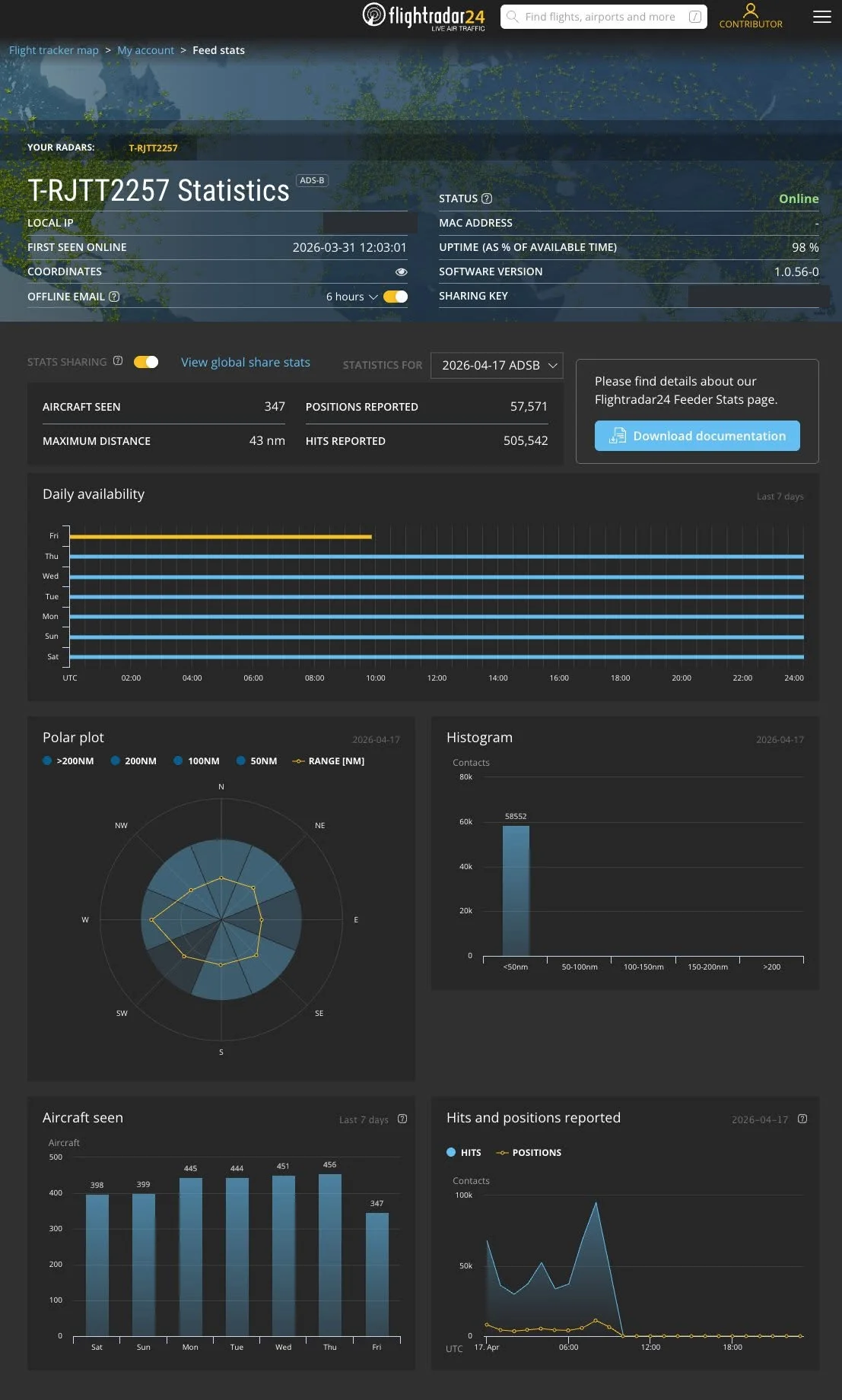Click the CONTRIBUTOR label
This screenshot has height=1400, width=842.
click(751, 24)
